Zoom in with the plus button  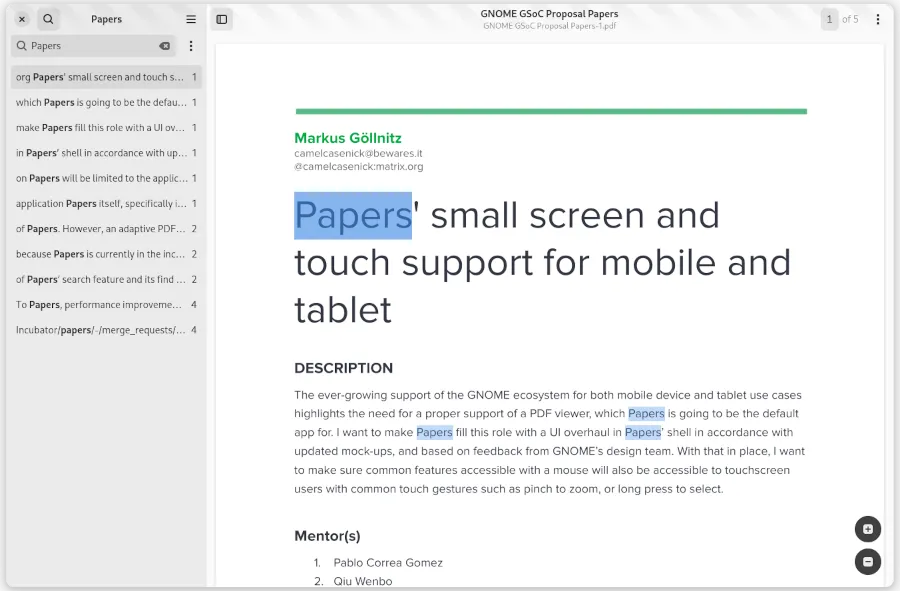click(x=868, y=529)
